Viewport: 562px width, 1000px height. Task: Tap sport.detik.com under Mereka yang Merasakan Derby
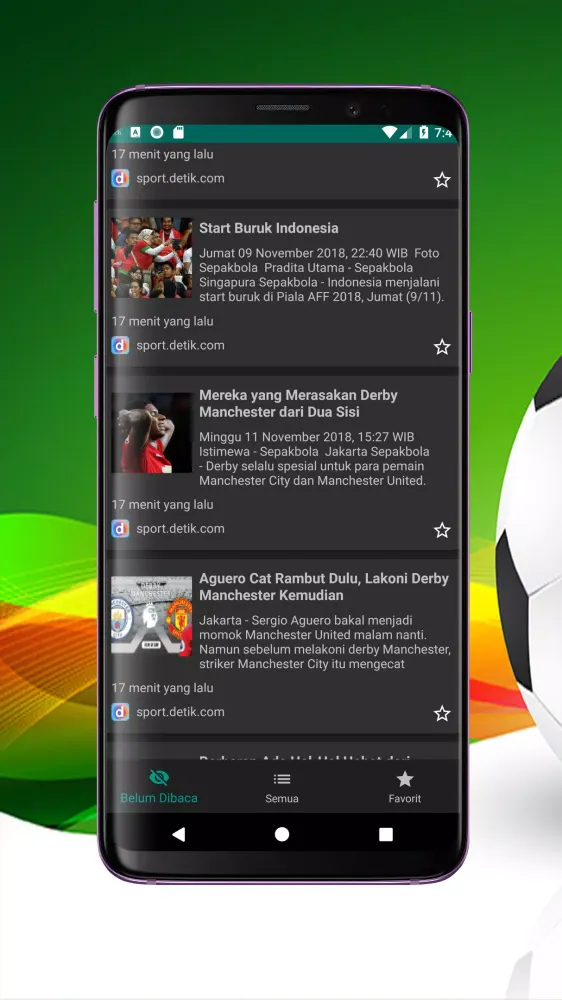(181, 529)
